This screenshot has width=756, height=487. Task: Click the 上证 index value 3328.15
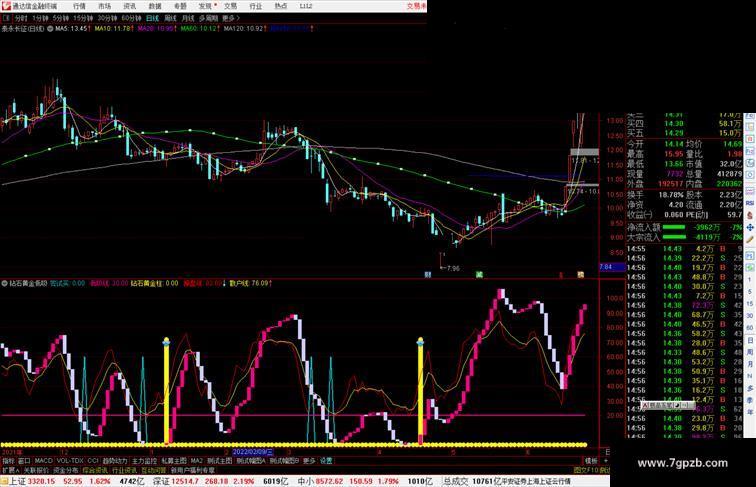point(41,481)
